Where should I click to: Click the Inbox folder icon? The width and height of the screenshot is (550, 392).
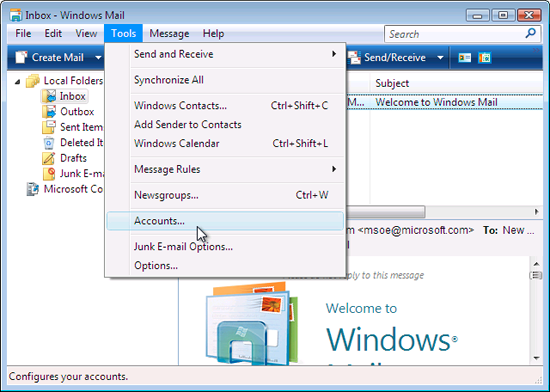click(x=49, y=96)
